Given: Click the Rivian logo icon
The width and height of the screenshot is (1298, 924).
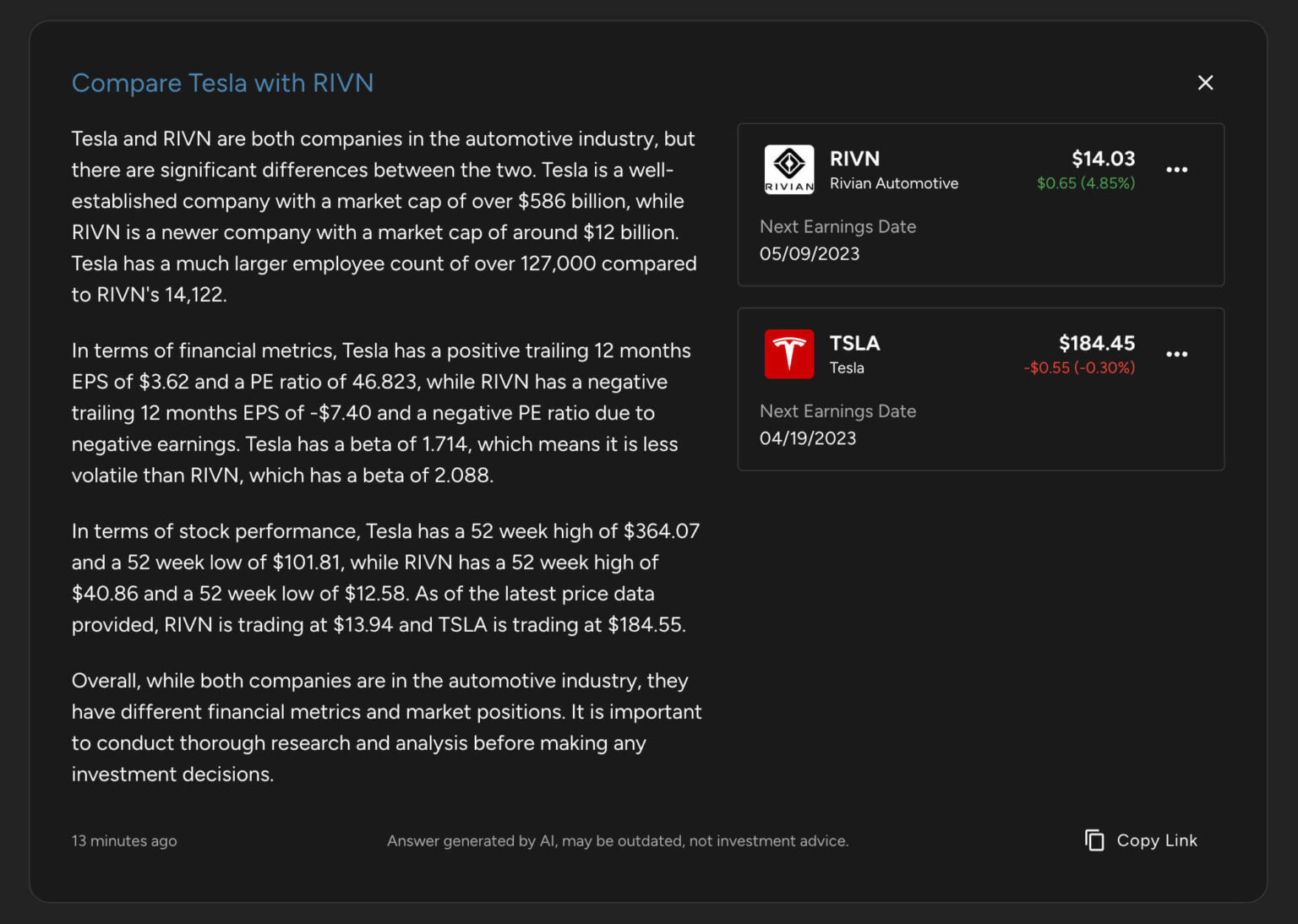Looking at the screenshot, I should pyautogui.click(x=788, y=170).
